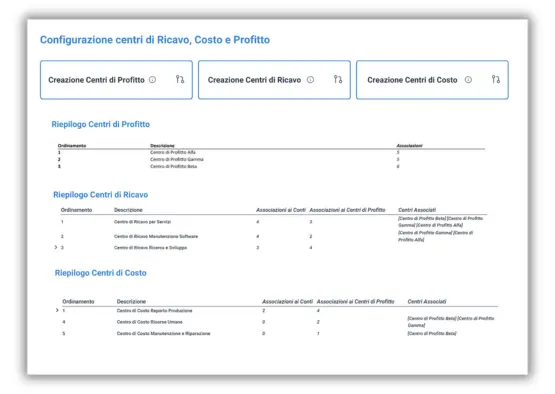
Task: Open the Creazione Centri di Ricavo card
Action: click(x=274, y=80)
